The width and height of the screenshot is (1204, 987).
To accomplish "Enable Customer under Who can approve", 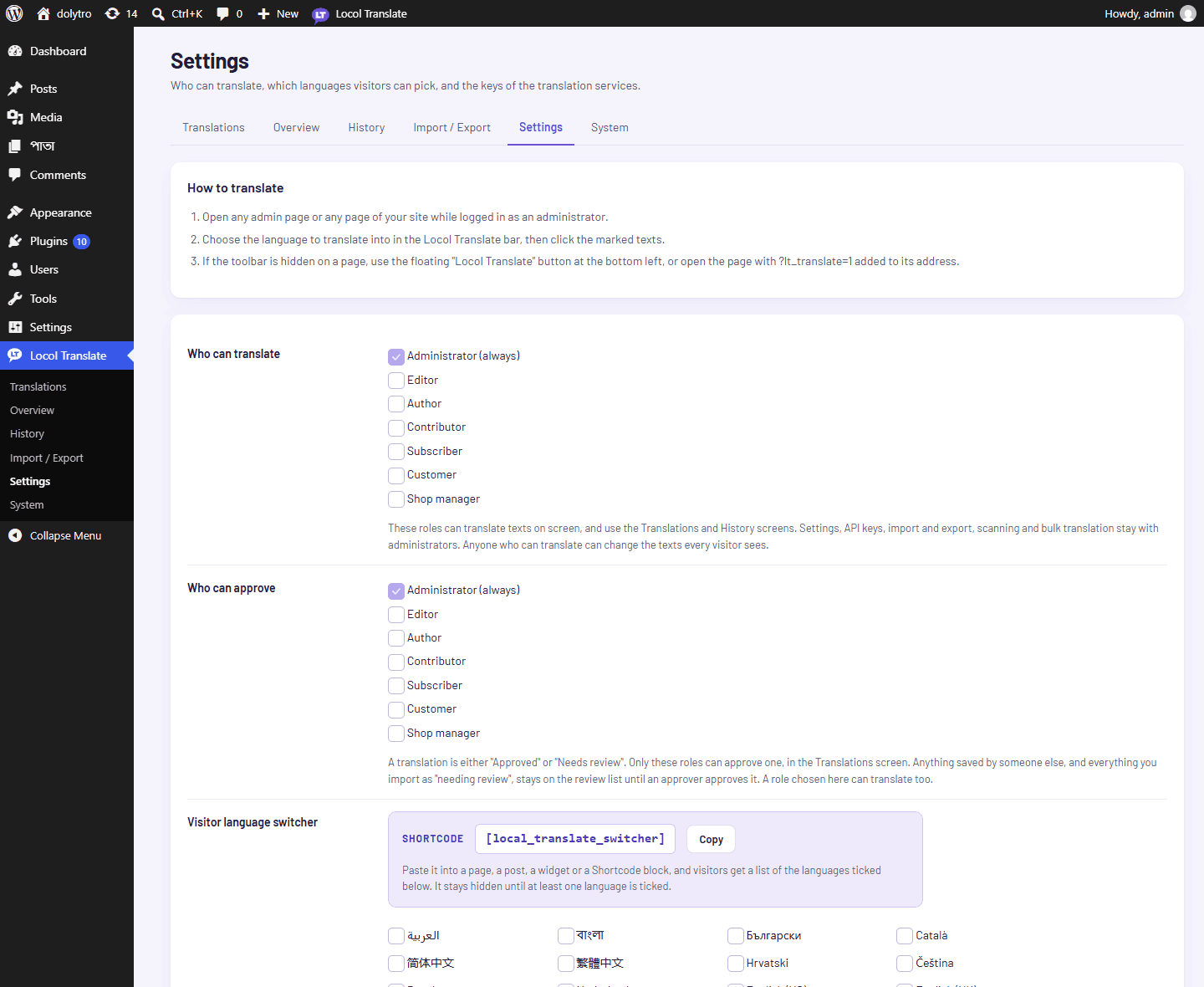I will click(x=396, y=709).
